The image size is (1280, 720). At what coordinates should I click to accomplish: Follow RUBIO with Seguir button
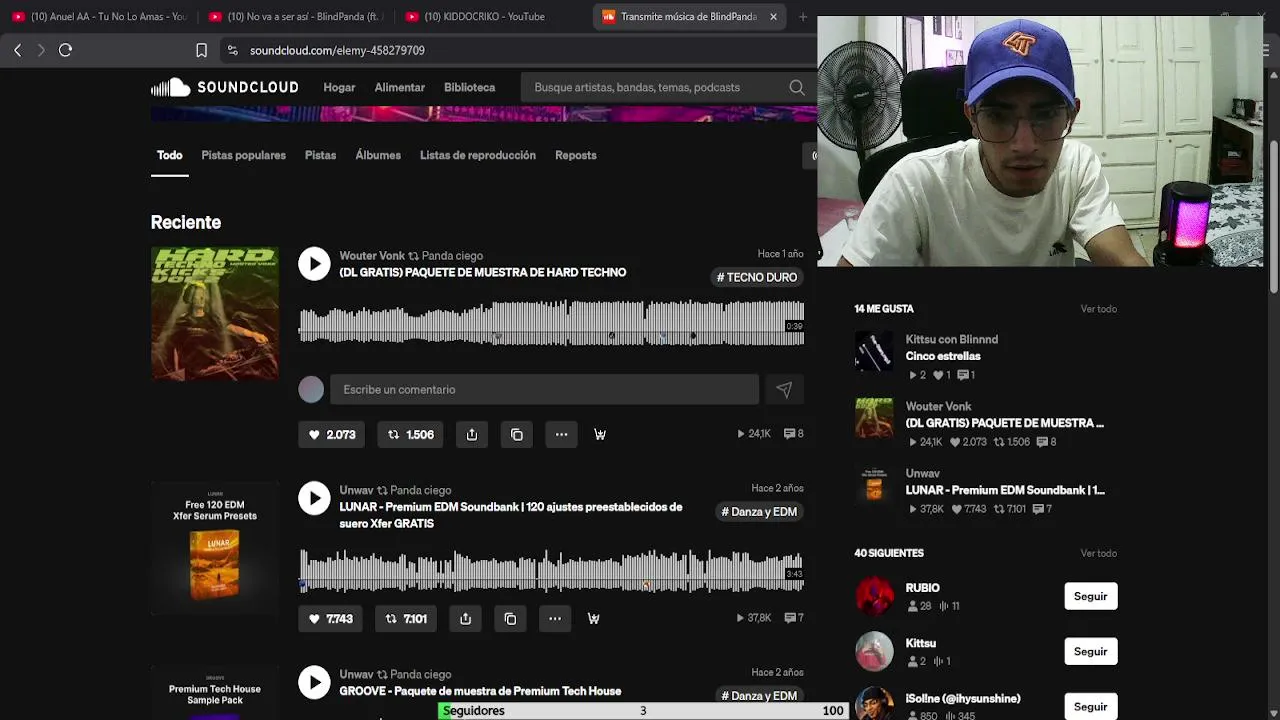(x=1090, y=596)
